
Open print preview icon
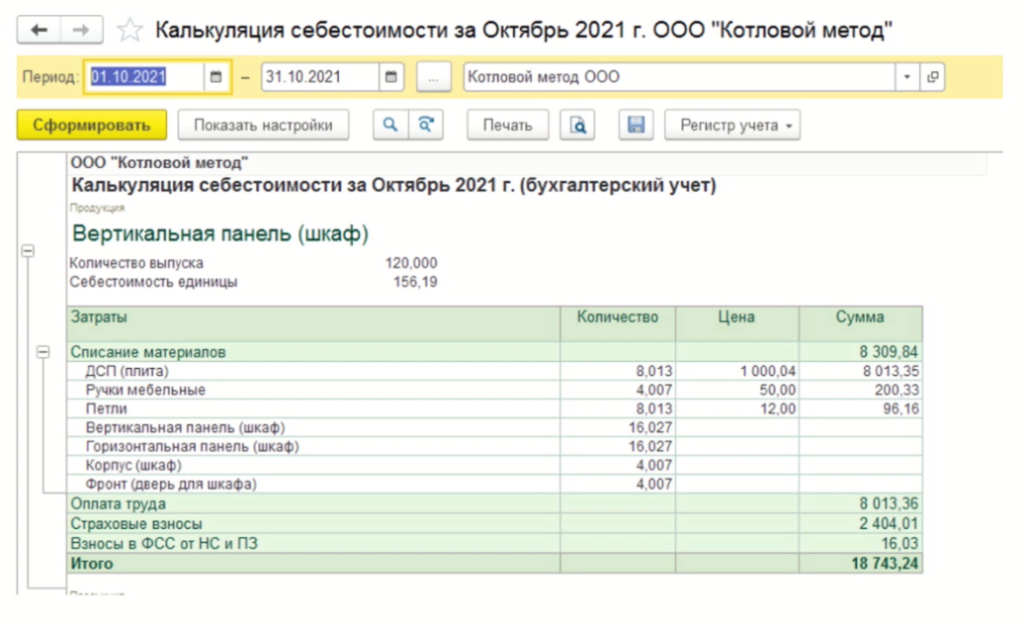click(578, 125)
